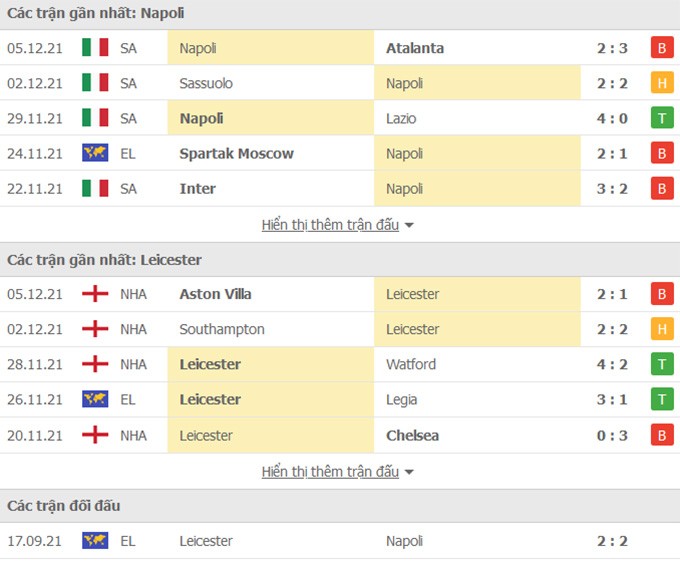Click the 2 : 2 head-to-head score
This screenshot has height=561, width=680.
tap(612, 541)
